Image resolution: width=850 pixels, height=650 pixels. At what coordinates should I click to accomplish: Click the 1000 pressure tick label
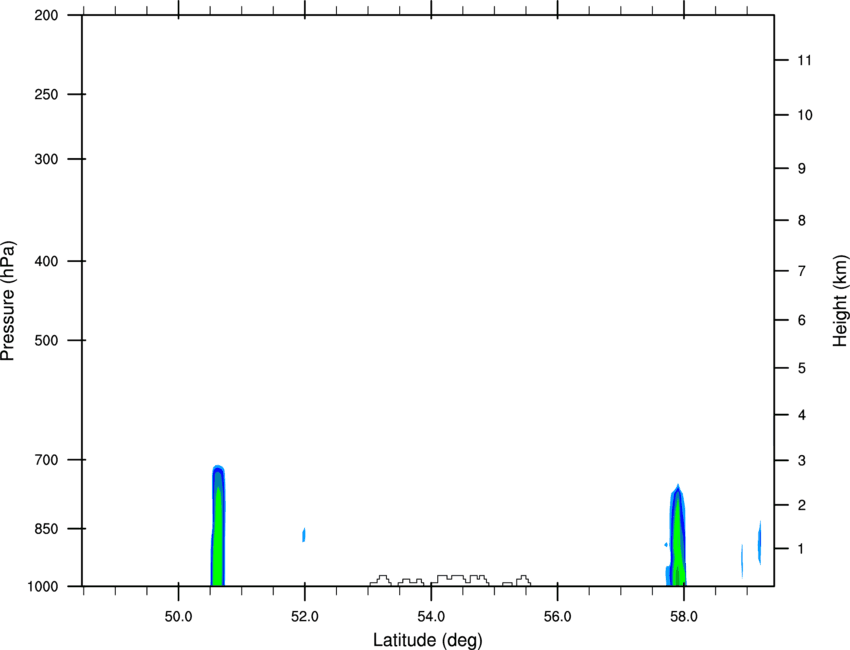tap(43, 586)
